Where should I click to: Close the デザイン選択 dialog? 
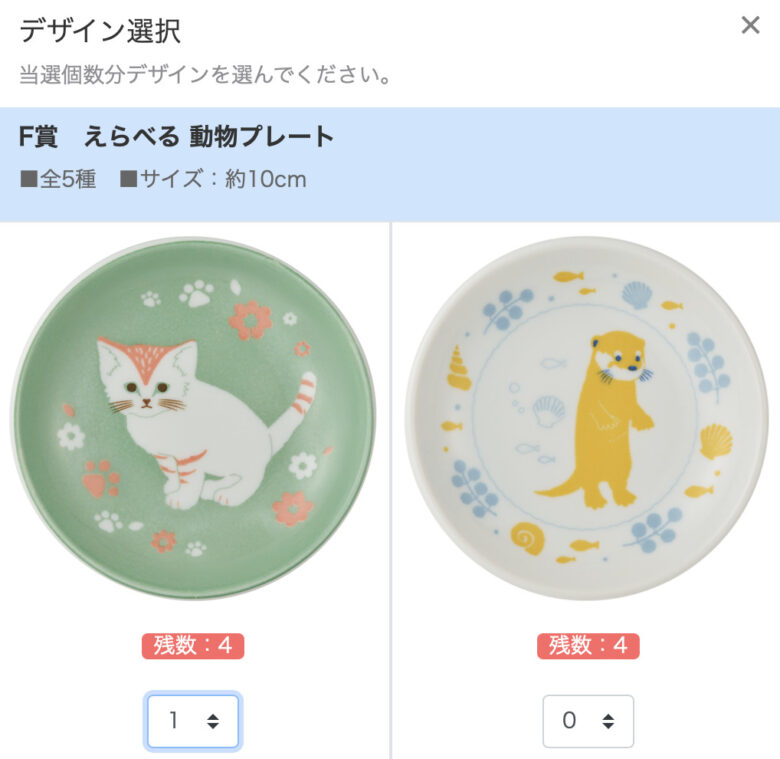[750, 25]
